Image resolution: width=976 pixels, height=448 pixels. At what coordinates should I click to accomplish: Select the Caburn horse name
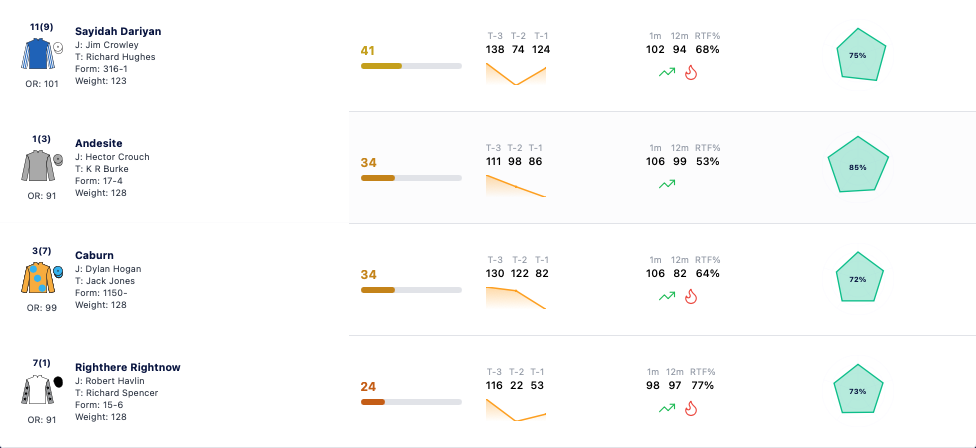[94, 255]
